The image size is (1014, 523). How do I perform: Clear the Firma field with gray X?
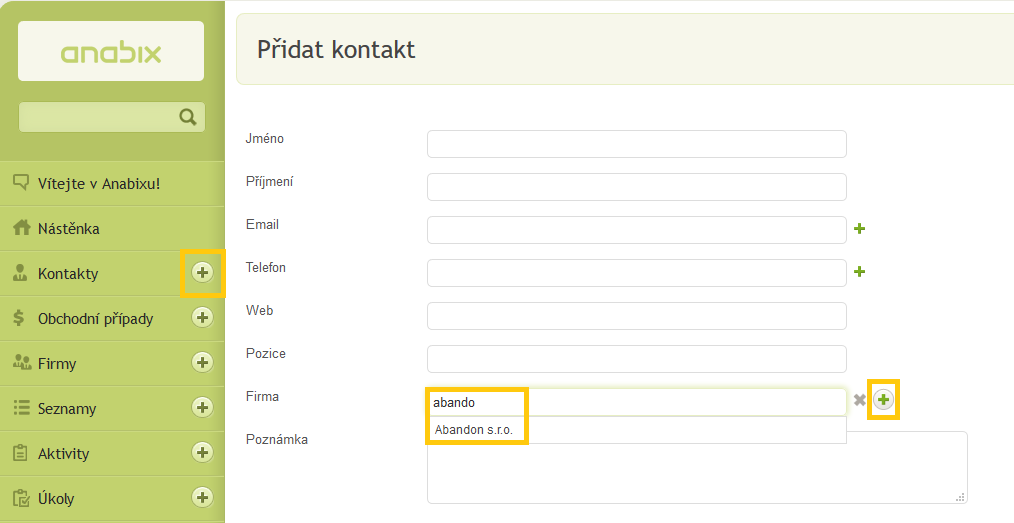[859, 401]
